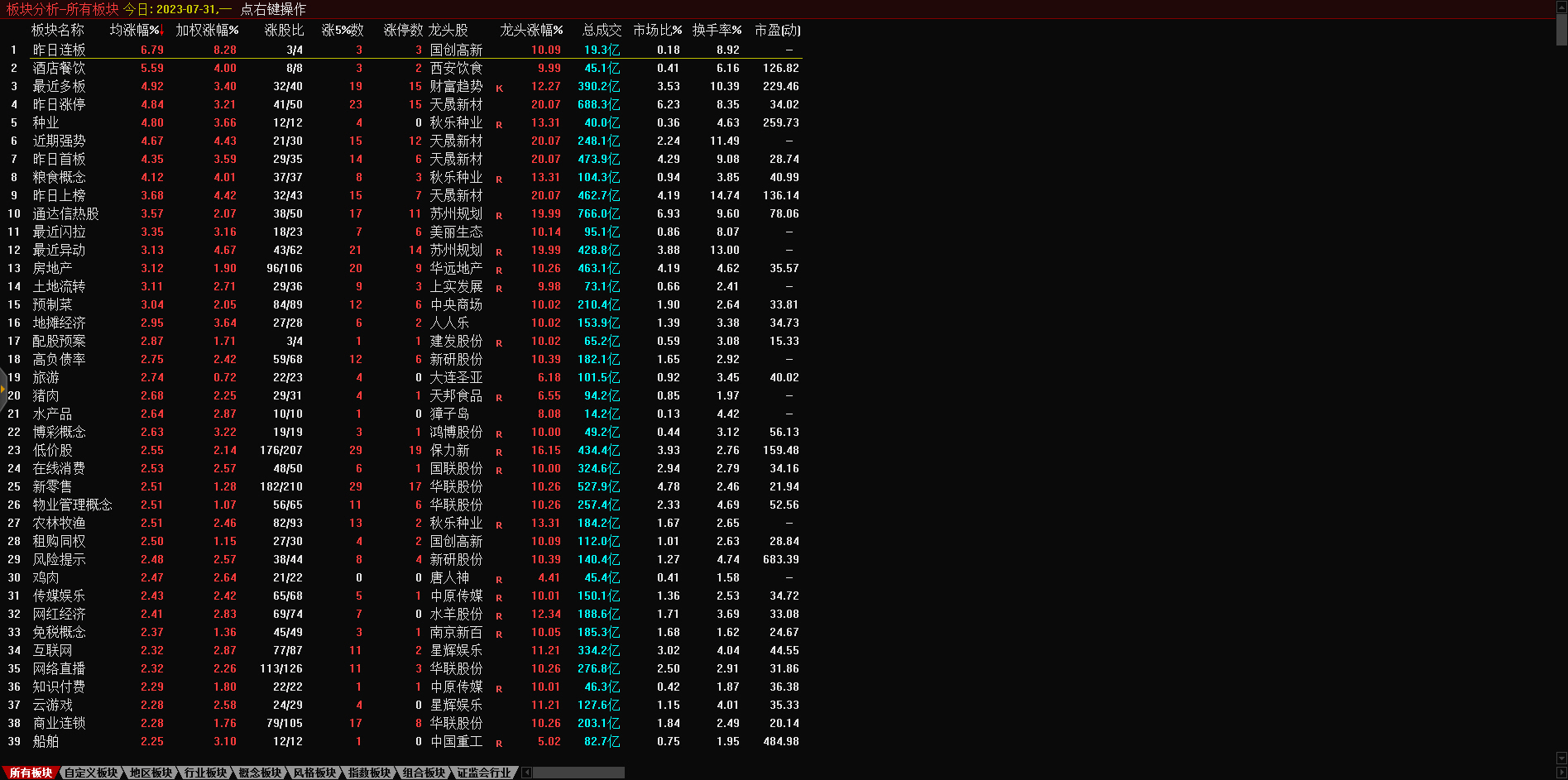
Task: Expand the collapsed left side panel handle
Action: [3, 389]
